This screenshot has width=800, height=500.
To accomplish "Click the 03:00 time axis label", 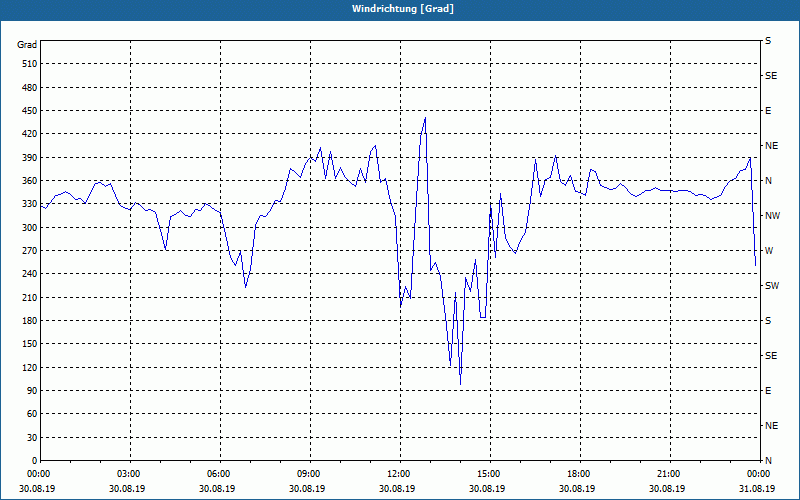I will [127, 474].
